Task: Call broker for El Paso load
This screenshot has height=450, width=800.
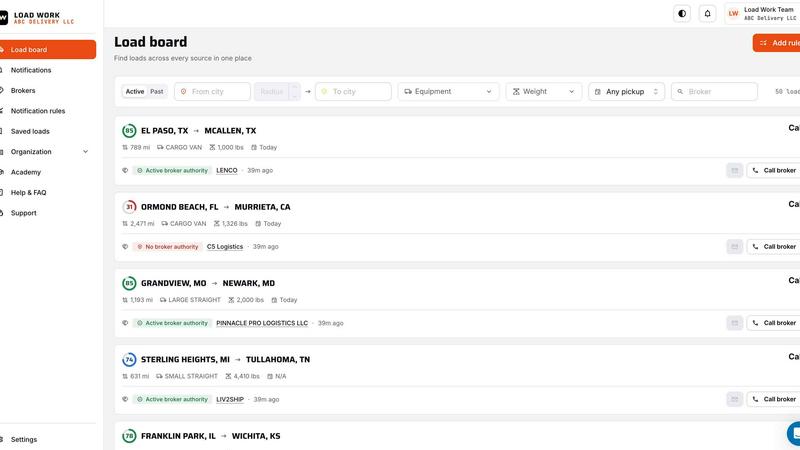Action: pos(773,170)
